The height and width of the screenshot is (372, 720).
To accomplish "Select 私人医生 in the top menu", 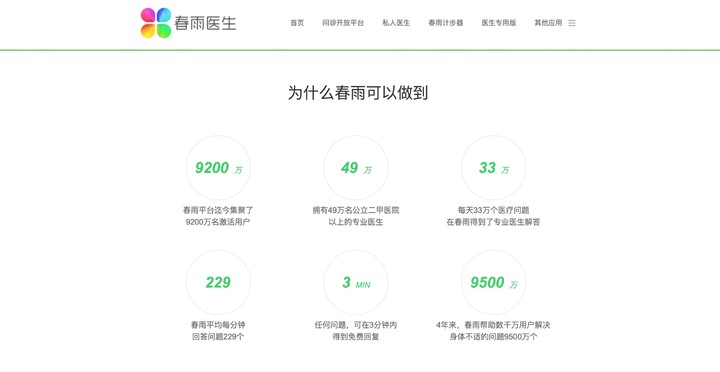I will pyautogui.click(x=396, y=23).
